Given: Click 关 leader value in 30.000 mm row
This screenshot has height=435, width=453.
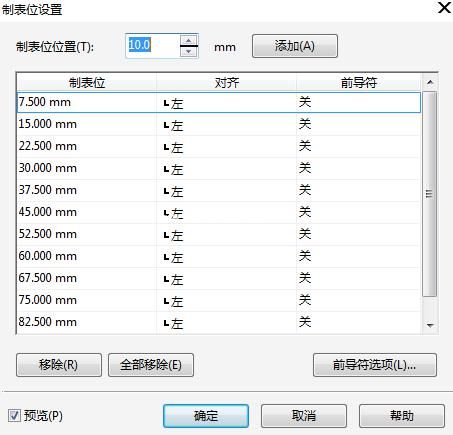Looking at the screenshot, I should [x=305, y=168].
